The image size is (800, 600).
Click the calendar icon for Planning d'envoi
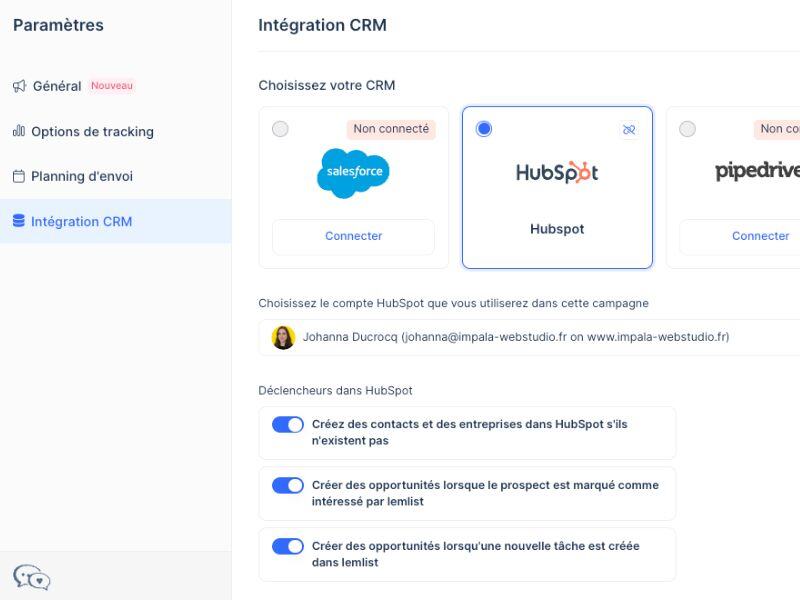[19, 177]
